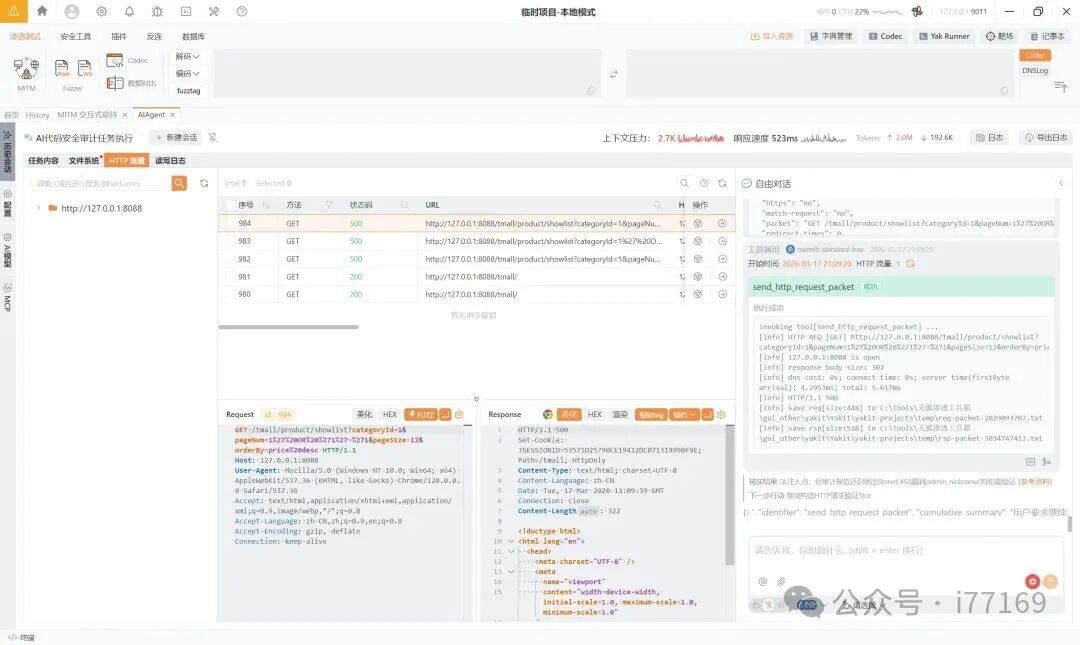
Task: Click the search button beside domain filter
Action: [x=179, y=183]
